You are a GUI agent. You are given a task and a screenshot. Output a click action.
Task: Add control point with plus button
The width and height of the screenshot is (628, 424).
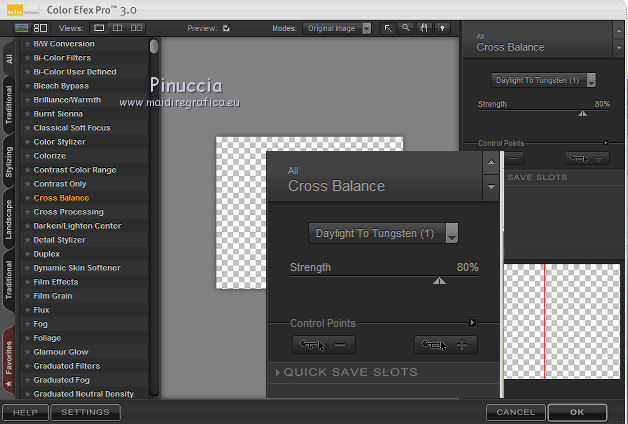tap(446, 345)
